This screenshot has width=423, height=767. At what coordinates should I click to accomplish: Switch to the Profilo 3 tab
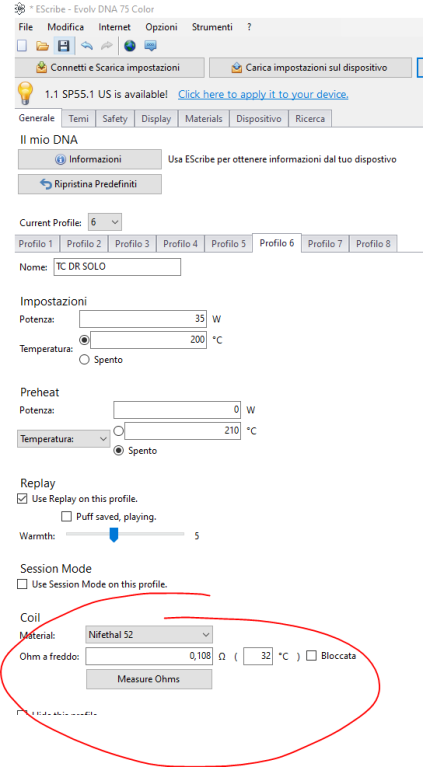coord(132,244)
